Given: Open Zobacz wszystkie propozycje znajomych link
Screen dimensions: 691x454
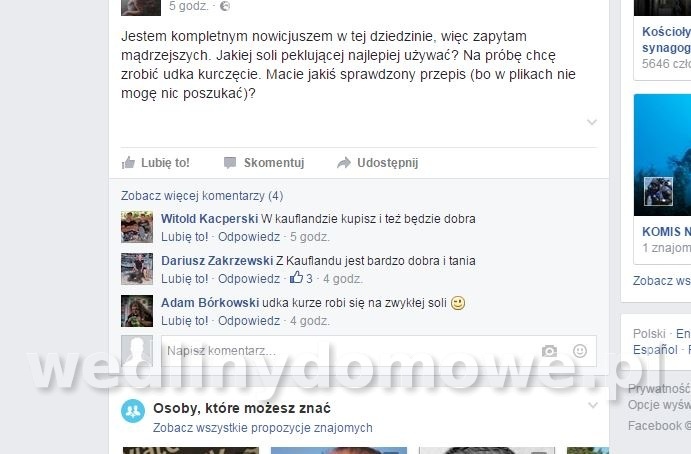Looking at the screenshot, I should click(x=263, y=428).
